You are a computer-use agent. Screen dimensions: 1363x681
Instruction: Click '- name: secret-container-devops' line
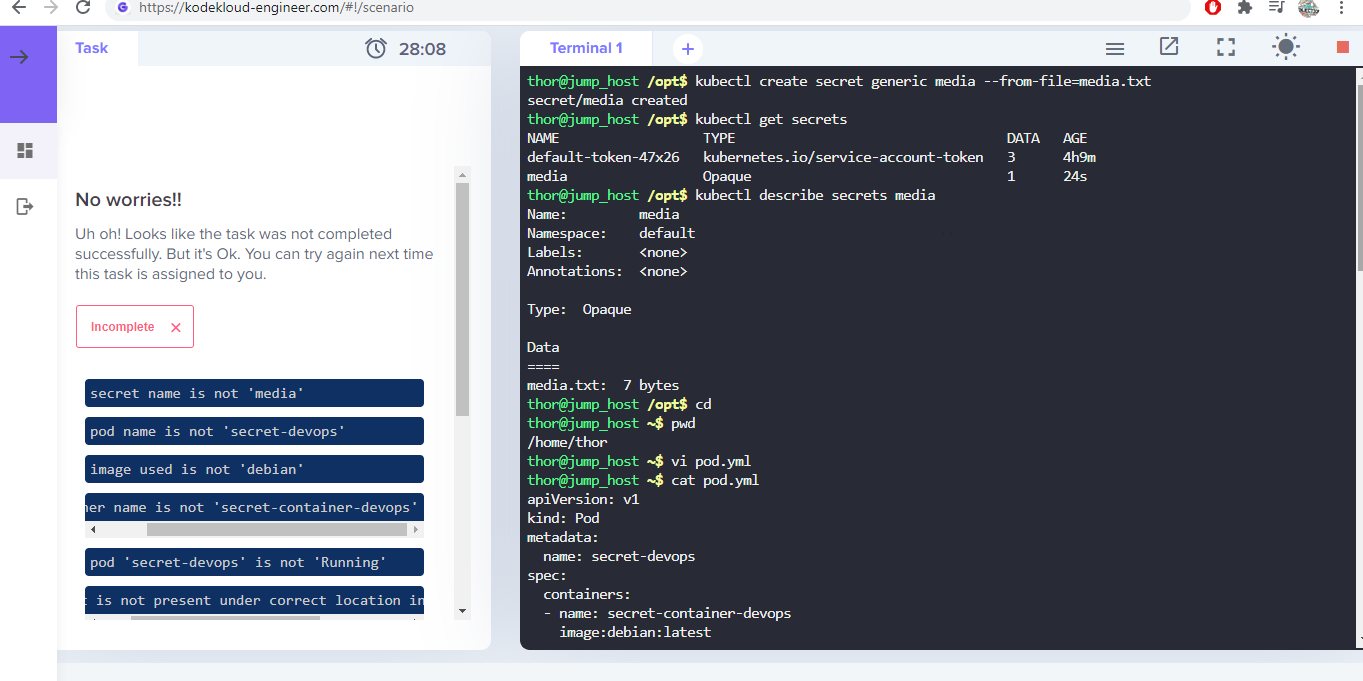(667, 613)
